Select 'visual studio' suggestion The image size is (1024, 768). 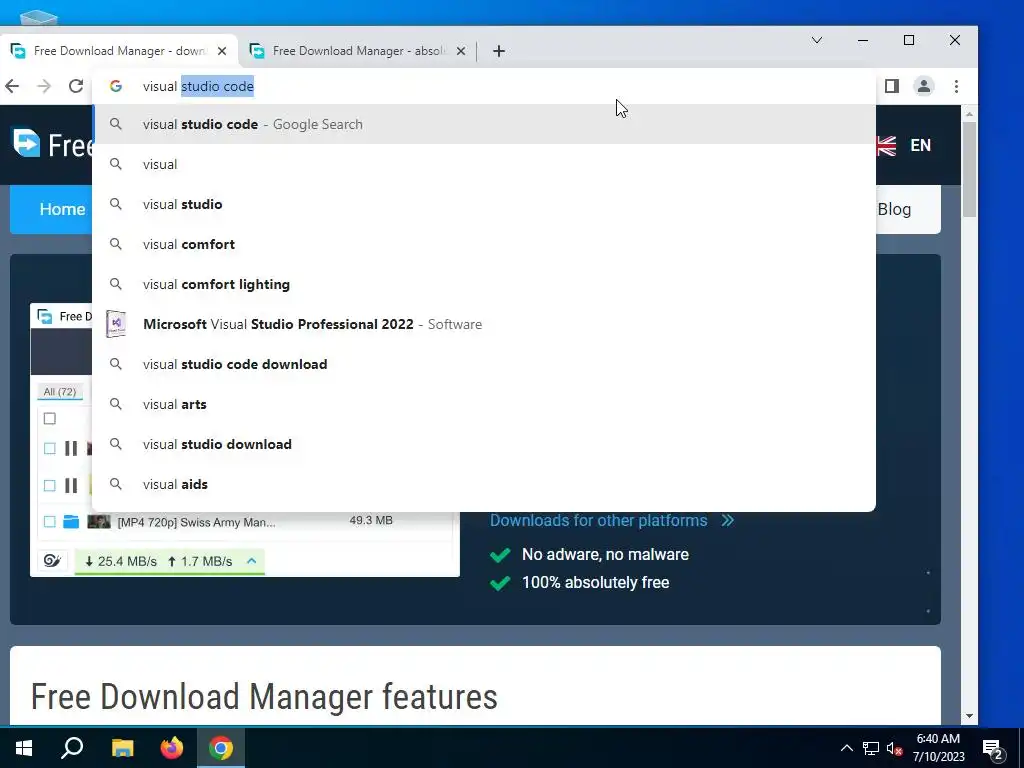pos(484,204)
